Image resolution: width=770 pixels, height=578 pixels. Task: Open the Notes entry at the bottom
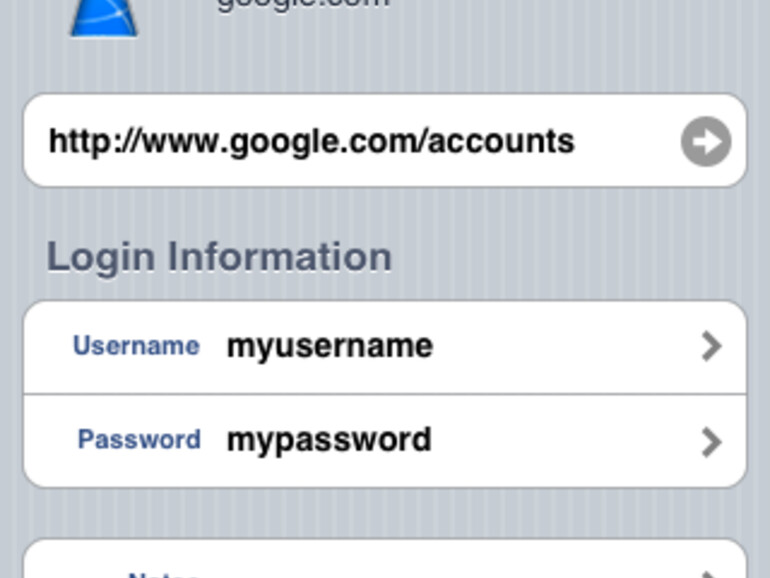tap(384, 566)
